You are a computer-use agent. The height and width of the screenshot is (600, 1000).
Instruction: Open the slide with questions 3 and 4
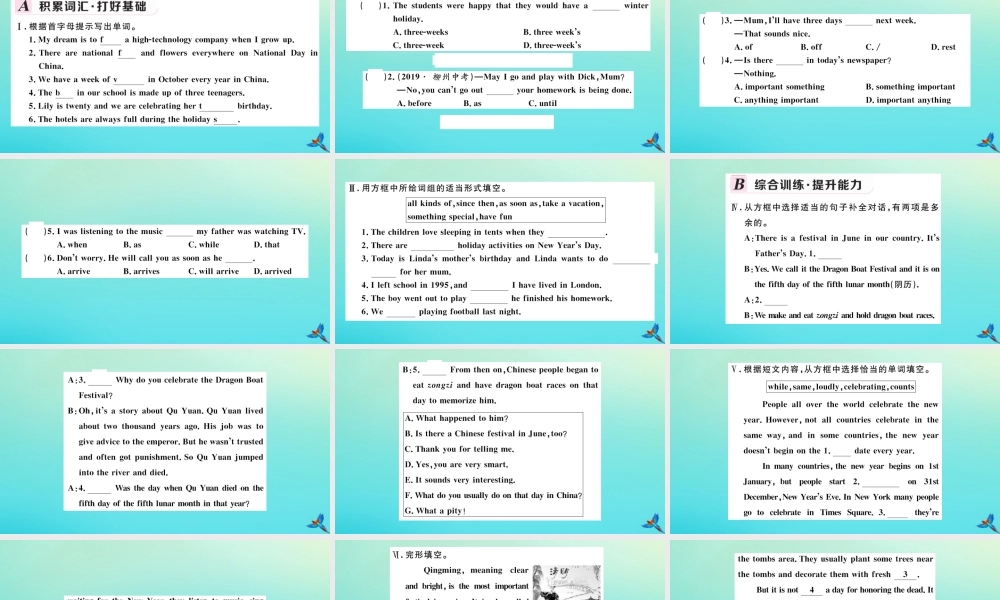[835, 75]
